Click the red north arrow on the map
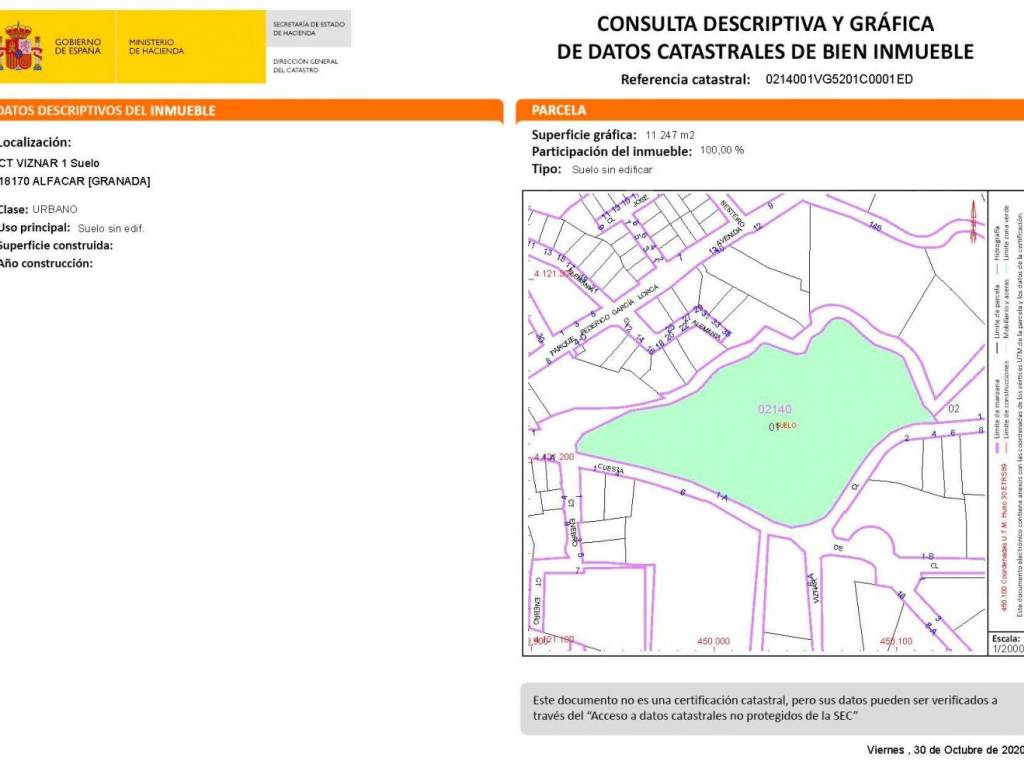Viewport: 1024px width, 768px height. 972,222
